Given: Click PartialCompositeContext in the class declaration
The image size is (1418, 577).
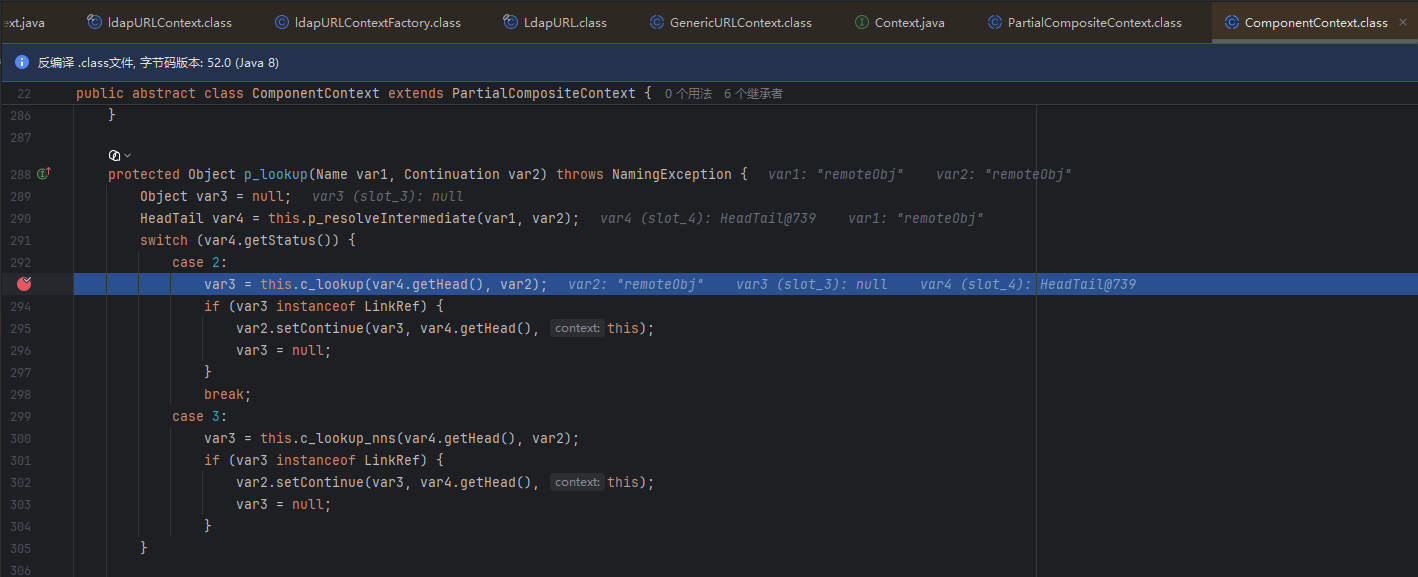Looking at the screenshot, I should [x=544, y=93].
